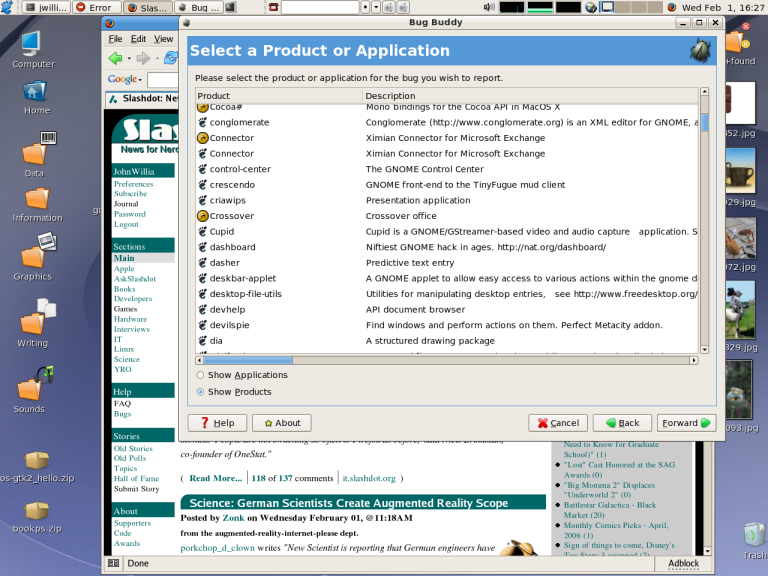The image size is (768, 576).
Task: Click the Firefox reload icon
Action: pos(171,58)
